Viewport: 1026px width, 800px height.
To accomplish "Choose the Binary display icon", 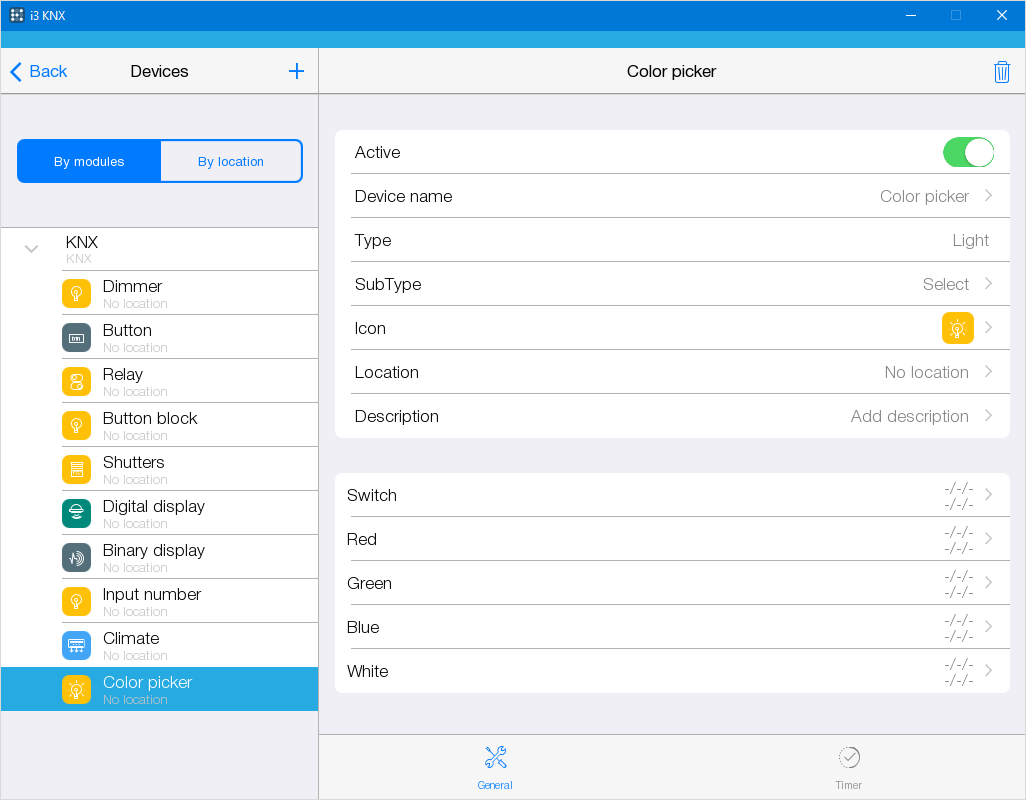I will coord(77,557).
